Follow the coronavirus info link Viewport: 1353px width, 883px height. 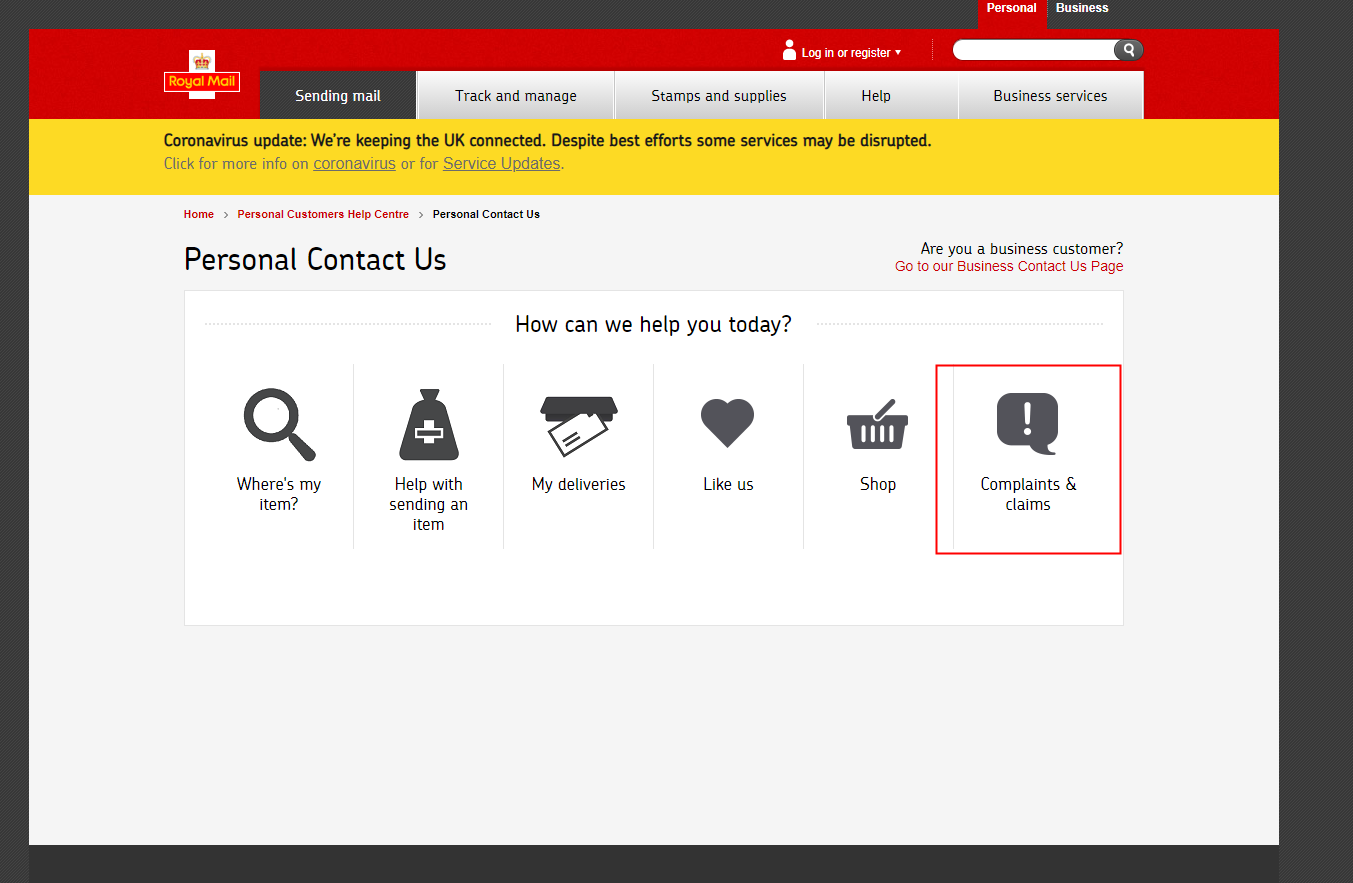(354, 164)
